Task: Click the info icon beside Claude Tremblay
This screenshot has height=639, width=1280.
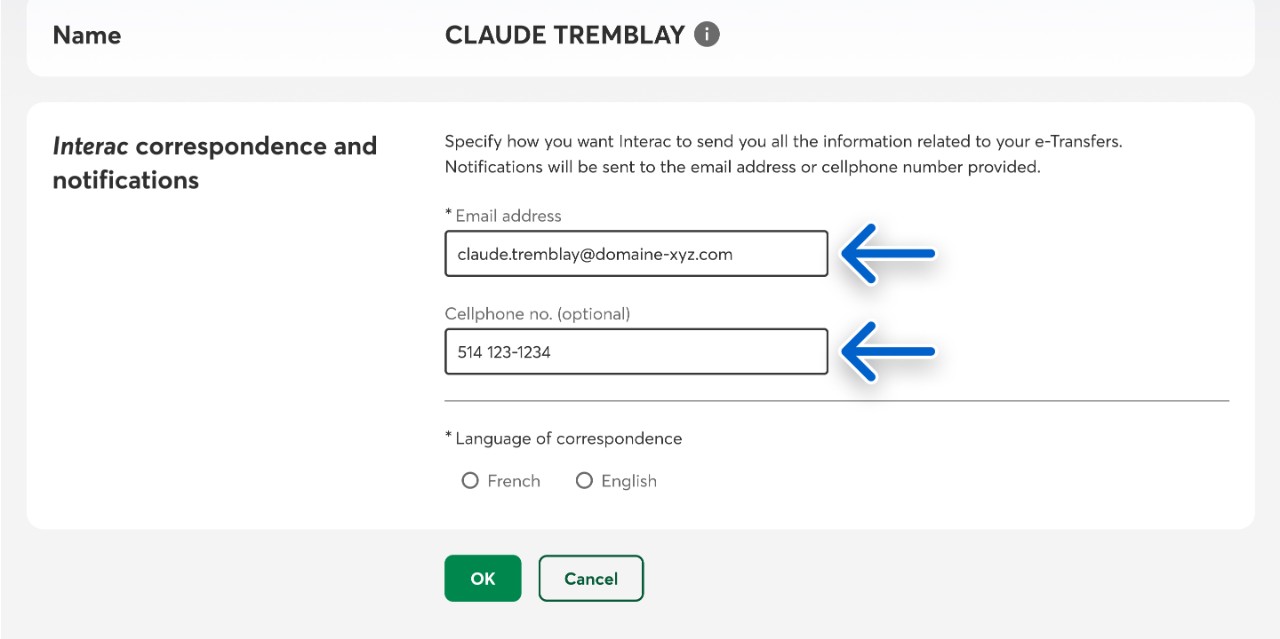Action: [707, 35]
